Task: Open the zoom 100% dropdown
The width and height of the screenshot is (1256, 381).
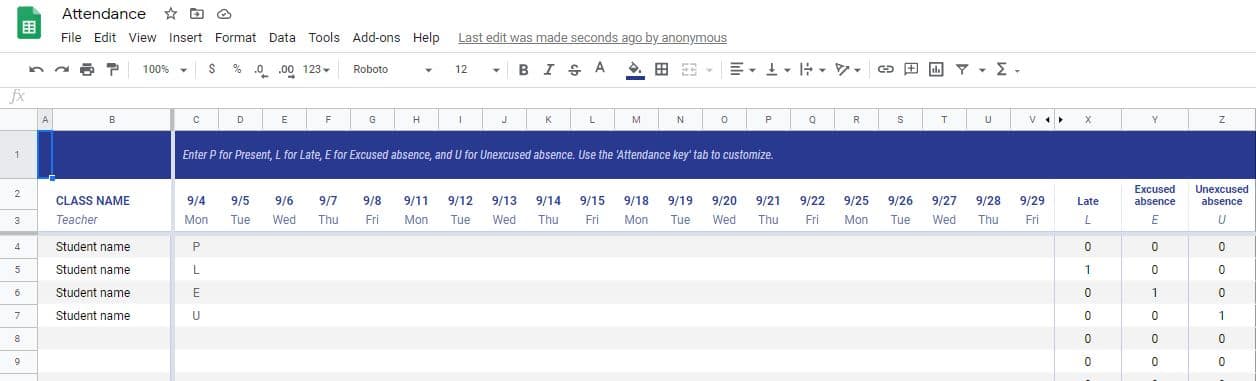Action: click(x=164, y=69)
